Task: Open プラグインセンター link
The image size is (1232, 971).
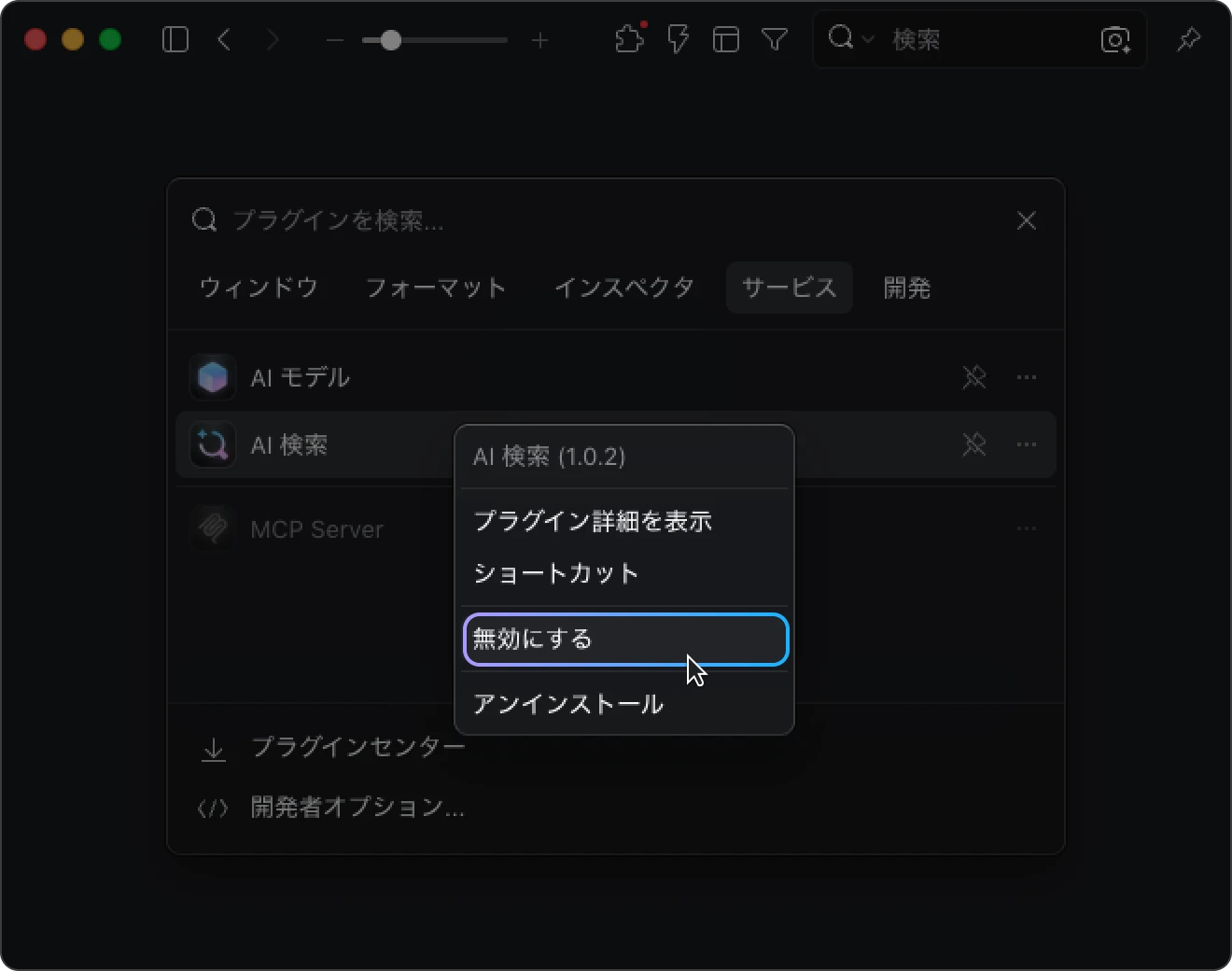Action: (357, 748)
